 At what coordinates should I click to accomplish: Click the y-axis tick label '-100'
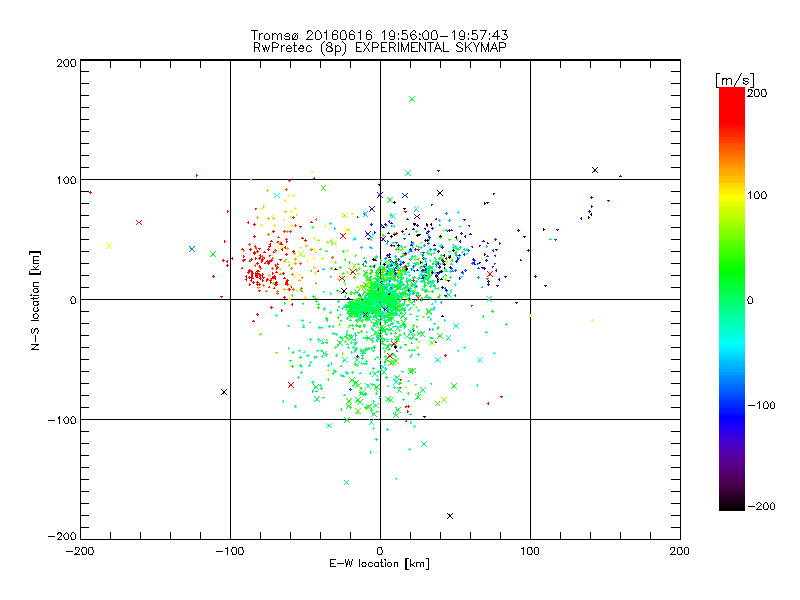[62, 420]
